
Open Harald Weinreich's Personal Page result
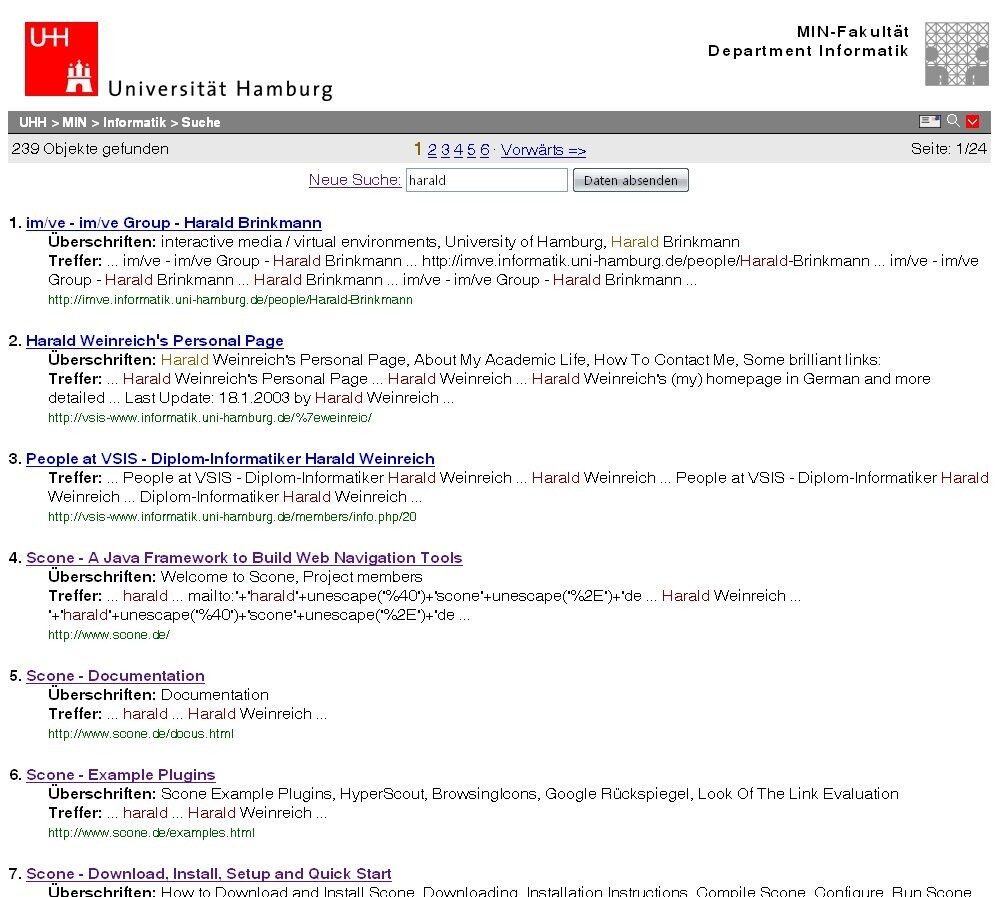coord(155,341)
